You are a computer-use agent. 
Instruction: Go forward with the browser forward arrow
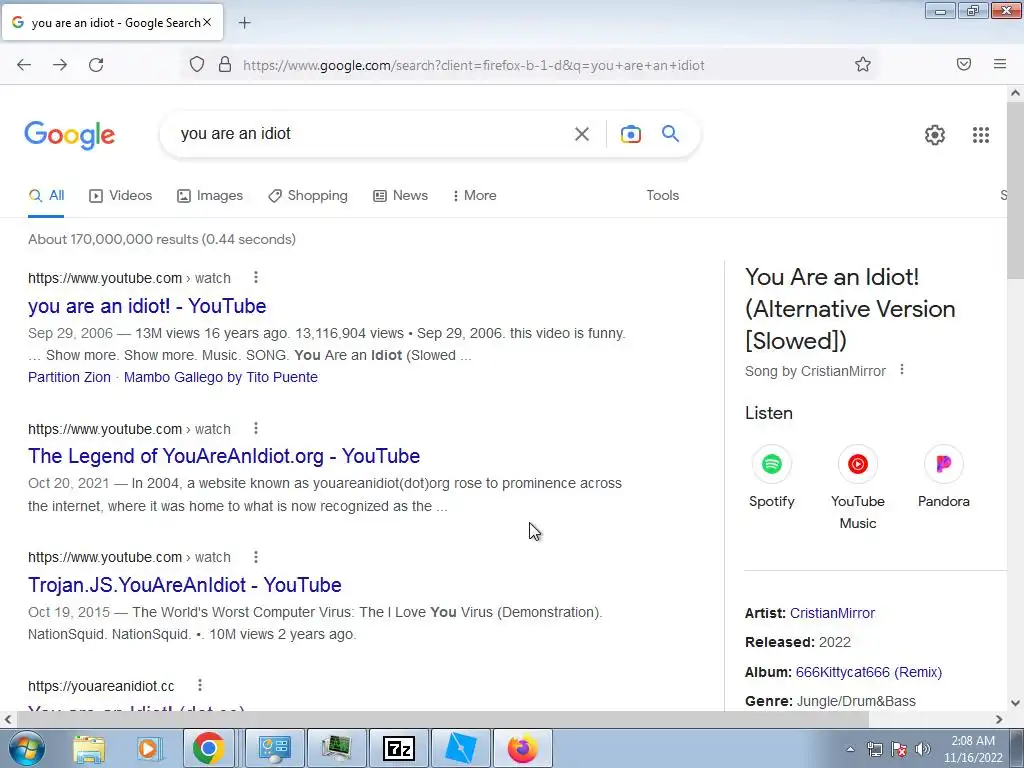[x=60, y=65]
